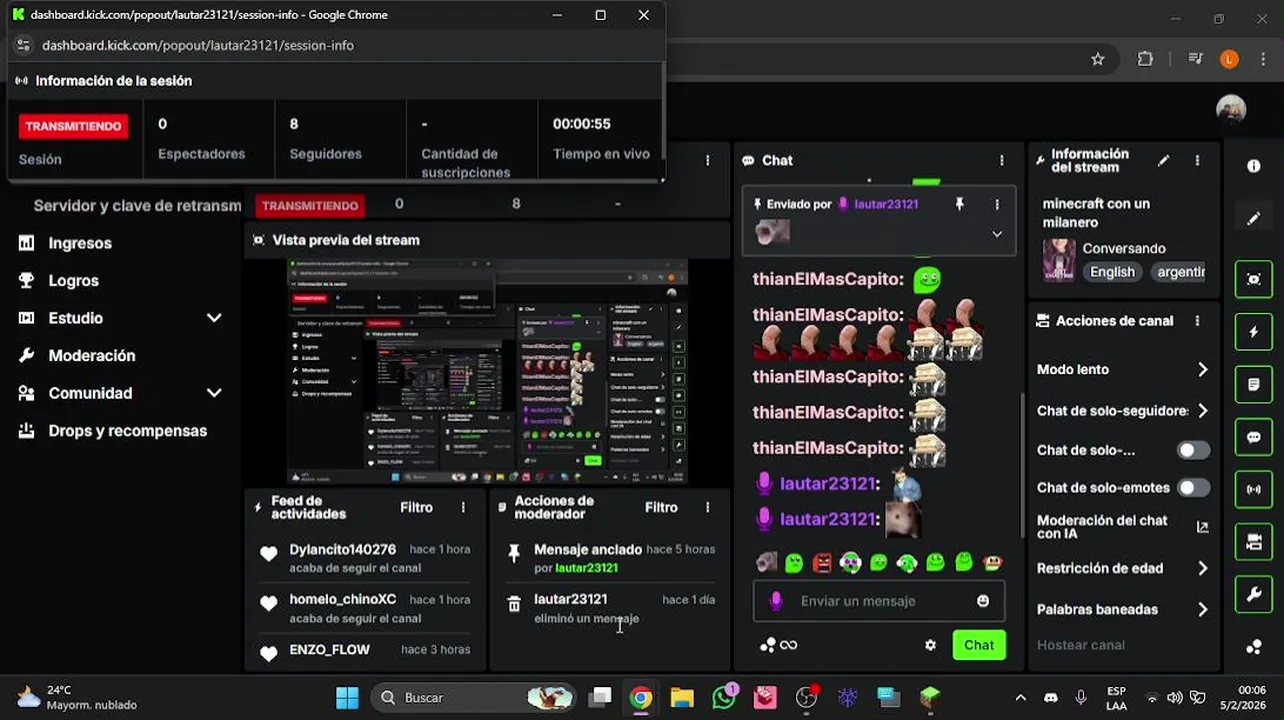Click the Kick dots icon at sidebar bottom

(x=1253, y=646)
